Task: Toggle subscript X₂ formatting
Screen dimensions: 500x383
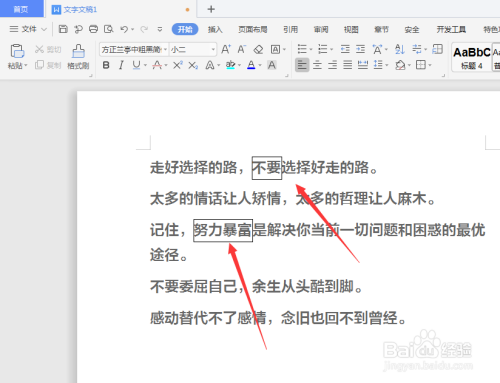Action: tap(193, 65)
